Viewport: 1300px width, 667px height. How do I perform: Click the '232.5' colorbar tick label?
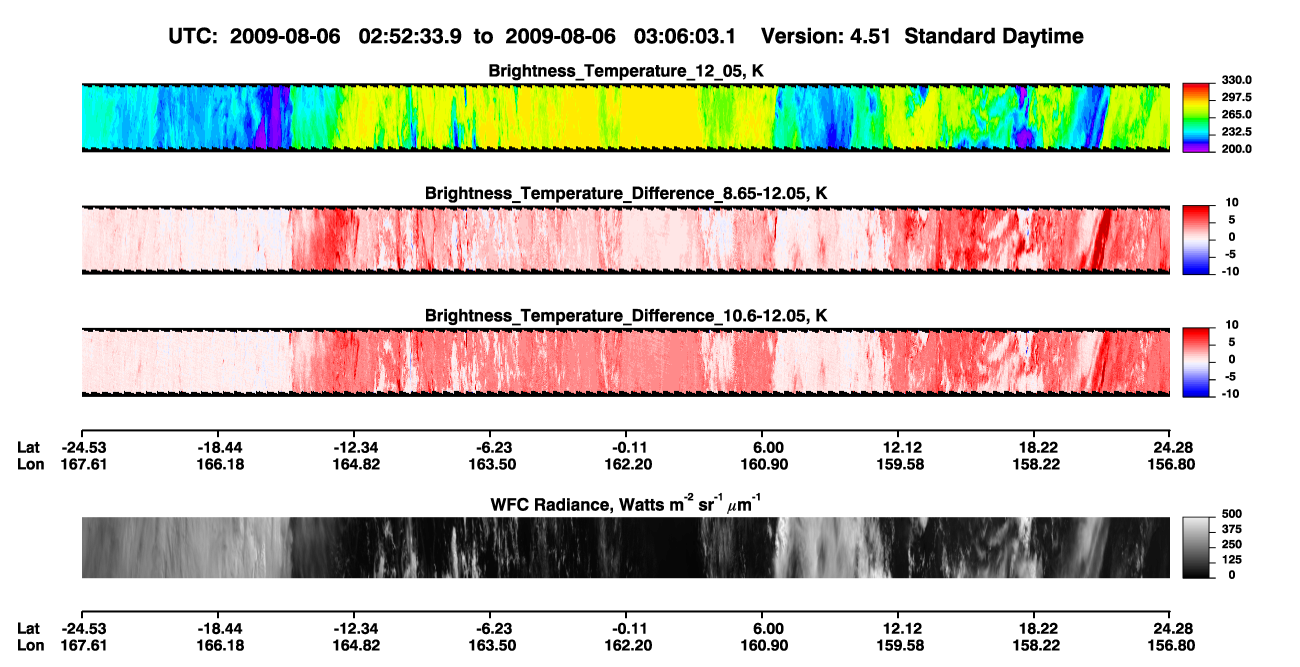[1236, 132]
